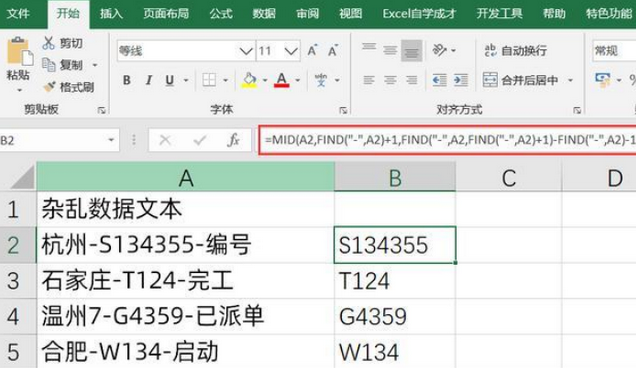Switch to the 审阅 Review tab
Viewport: 636px width, 368px height.
[307, 14]
